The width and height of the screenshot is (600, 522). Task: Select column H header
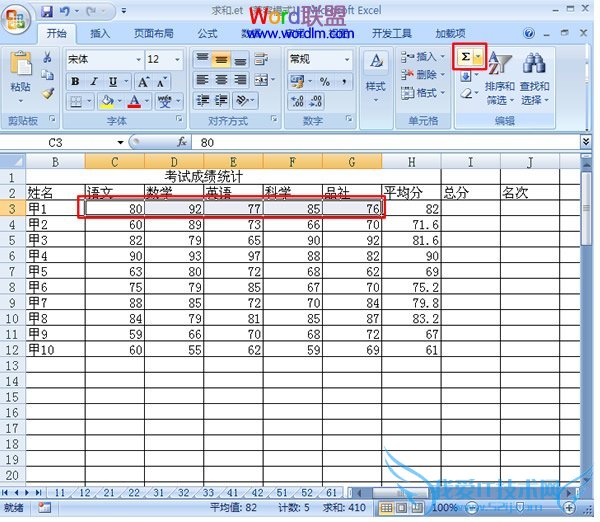click(x=411, y=162)
